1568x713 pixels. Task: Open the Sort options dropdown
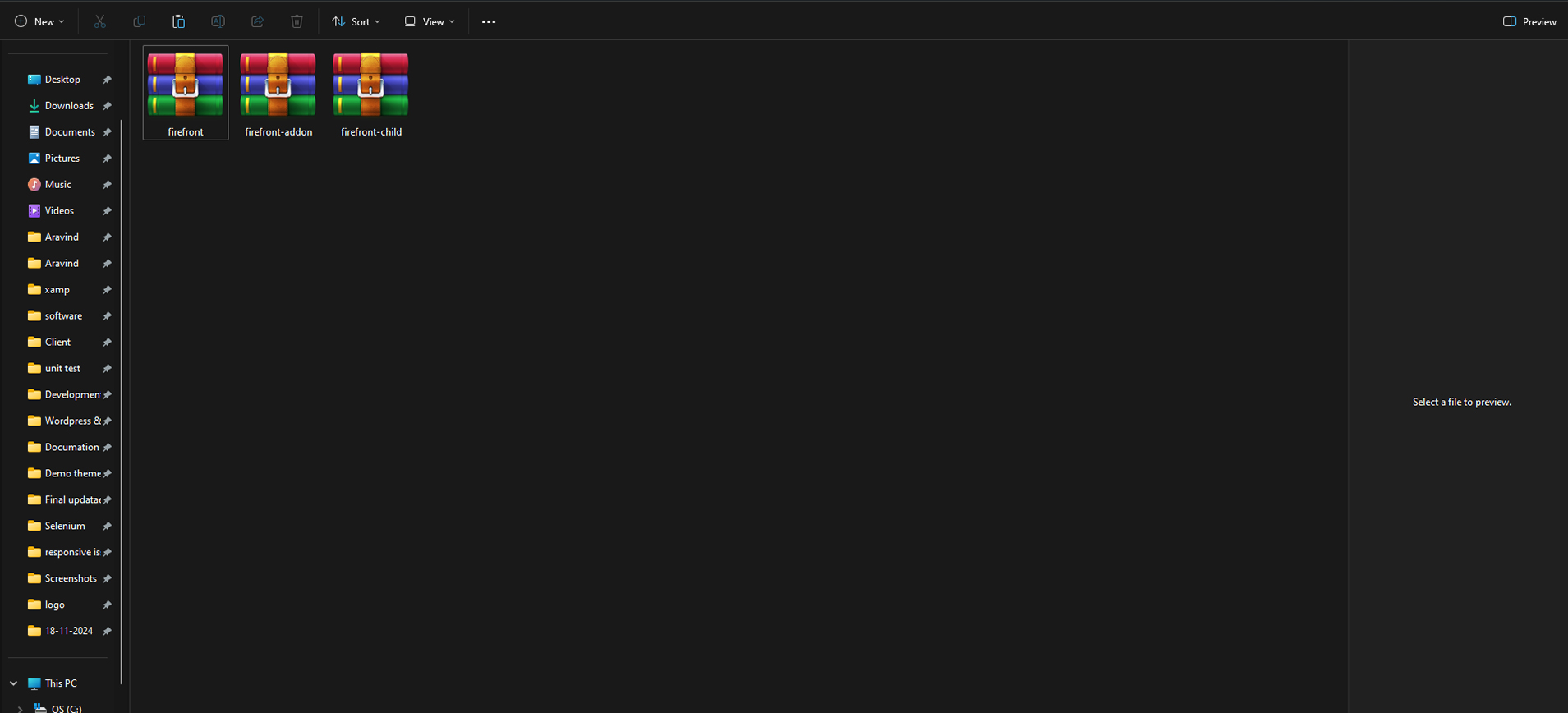(x=356, y=22)
